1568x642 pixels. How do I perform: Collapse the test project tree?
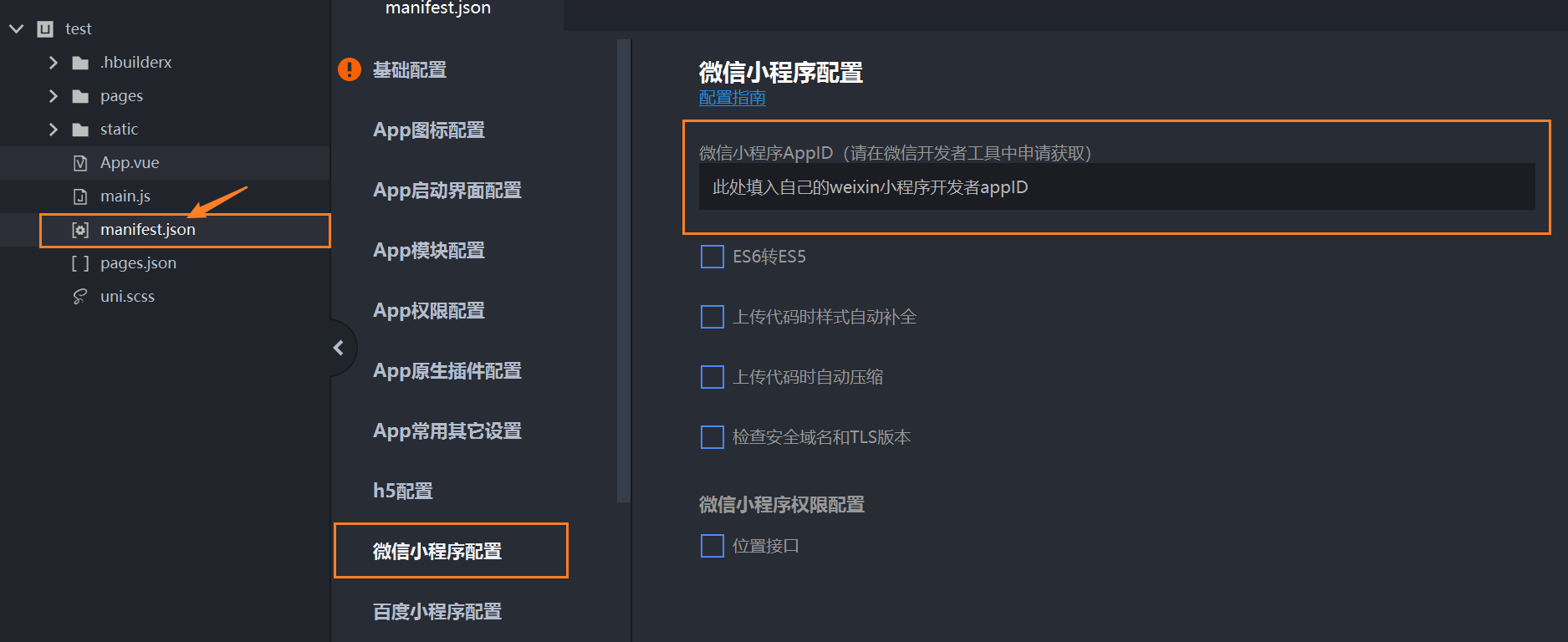click(x=15, y=28)
